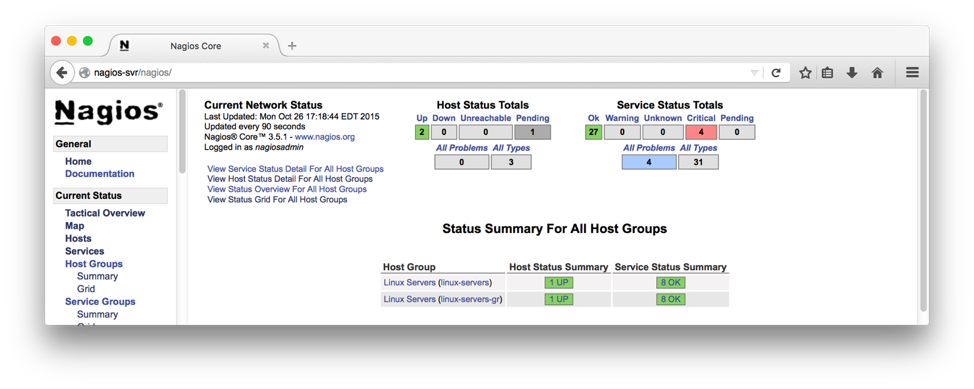Open the downloads arrow icon
974x389 pixels.
point(852,73)
